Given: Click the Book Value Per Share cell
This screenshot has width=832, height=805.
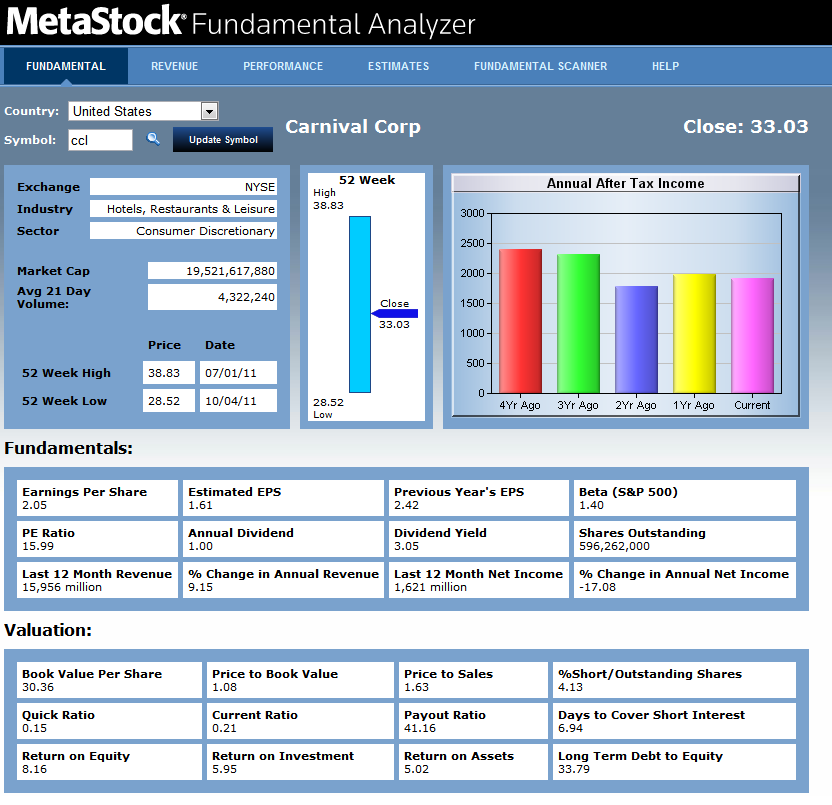Looking at the screenshot, I should [109, 680].
